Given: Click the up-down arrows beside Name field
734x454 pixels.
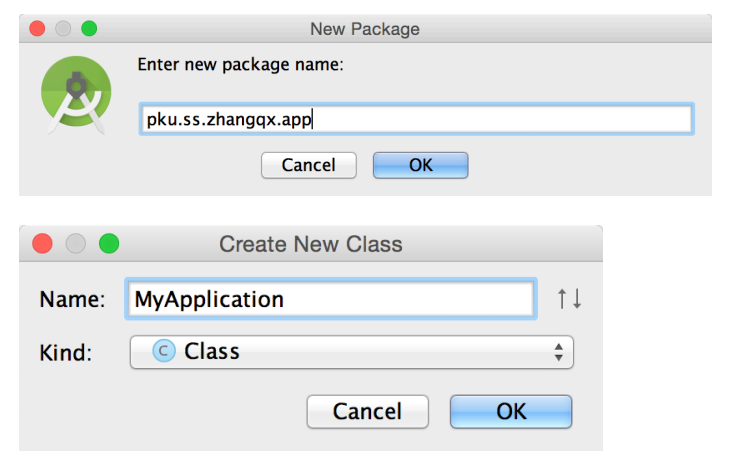Looking at the screenshot, I should point(570,298).
